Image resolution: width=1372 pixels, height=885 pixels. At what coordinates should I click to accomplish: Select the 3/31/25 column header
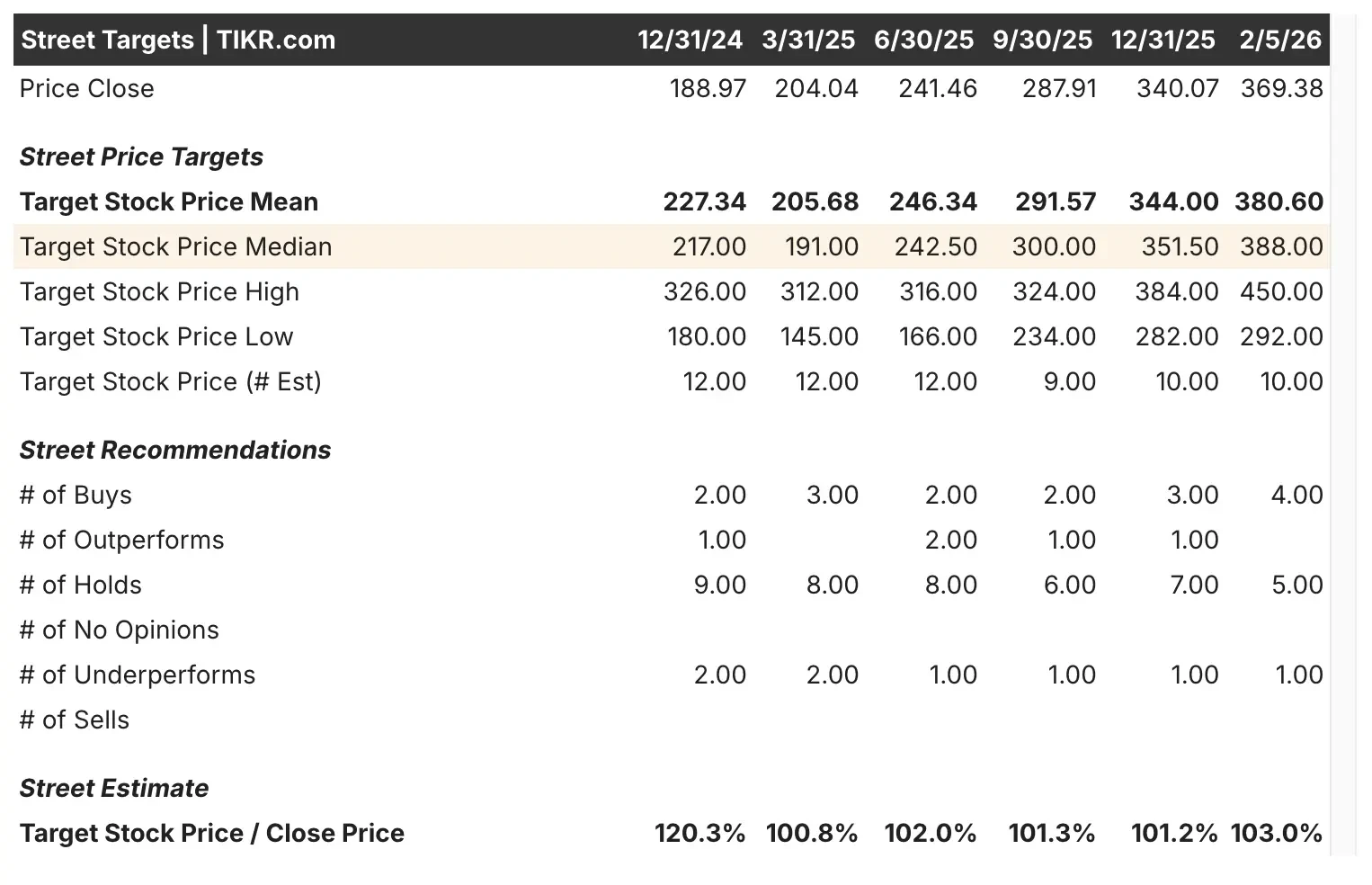pyautogui.click(x=808, y=40)
